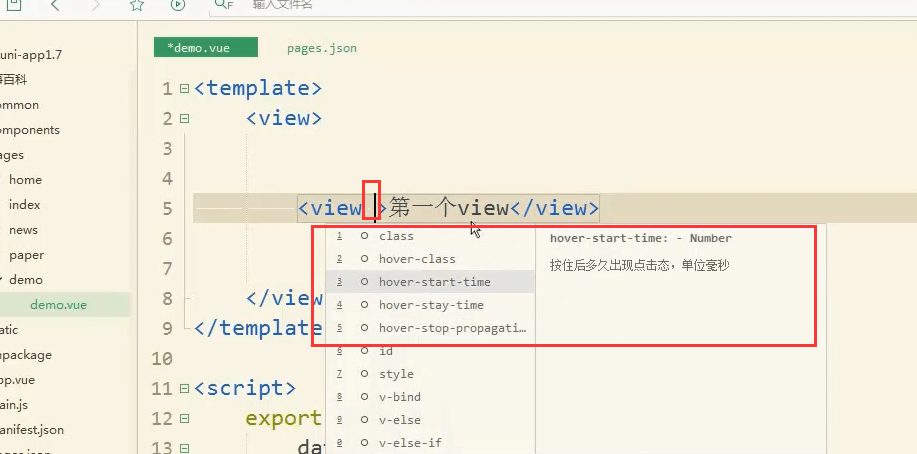
Task: Click the 按住后多久出现点击态 description text
Action: (640, 266)
